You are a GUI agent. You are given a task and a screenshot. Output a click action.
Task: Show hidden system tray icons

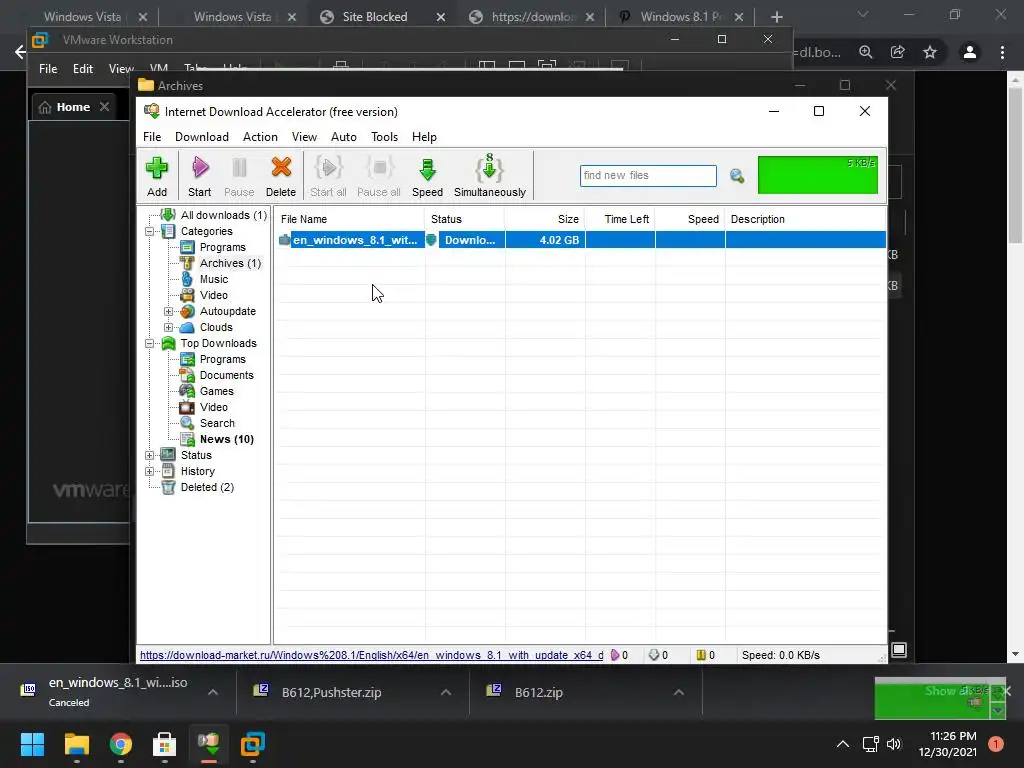click(x=843, y=744)
